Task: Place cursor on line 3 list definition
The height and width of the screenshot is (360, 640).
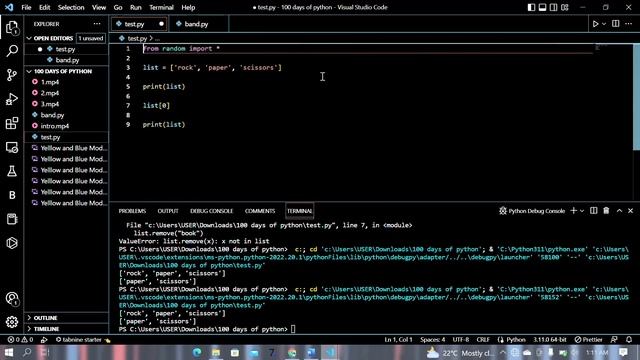Action: pyautogui.click(x=212, y=68)
